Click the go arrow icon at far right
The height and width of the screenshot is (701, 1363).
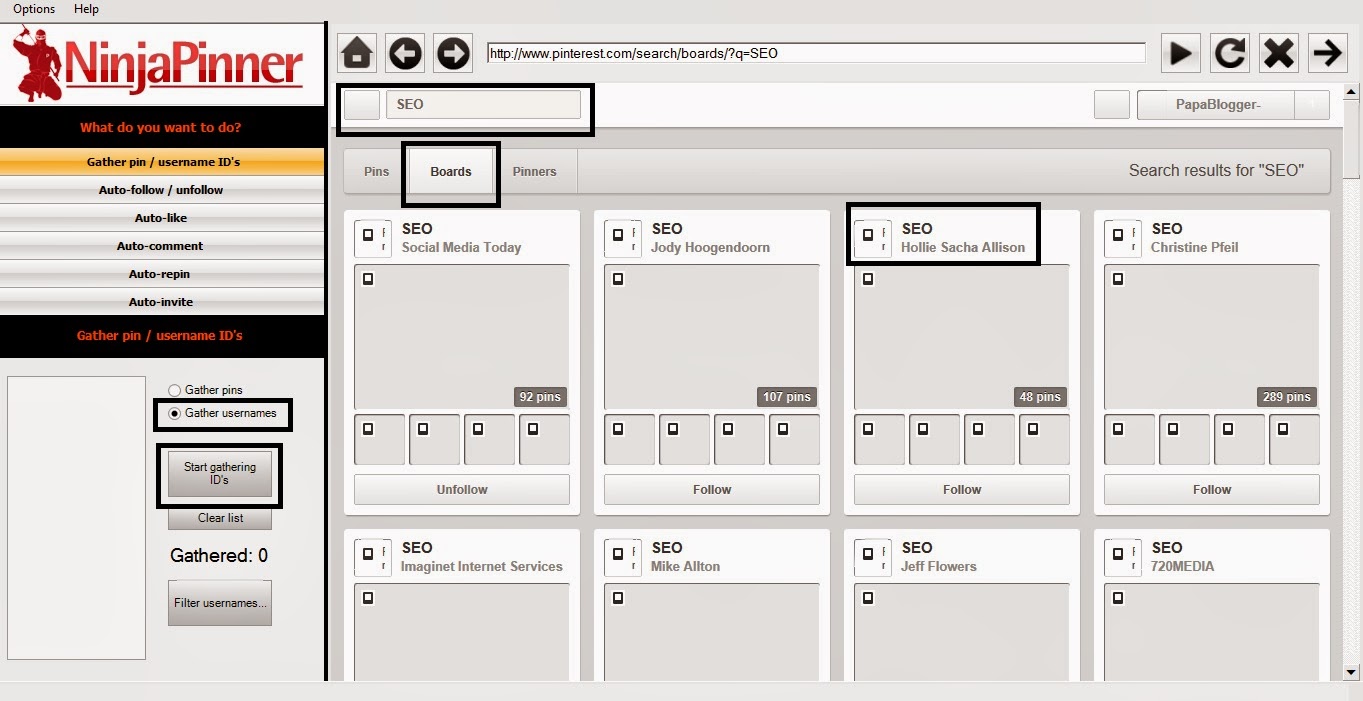tap(1328, 53)
